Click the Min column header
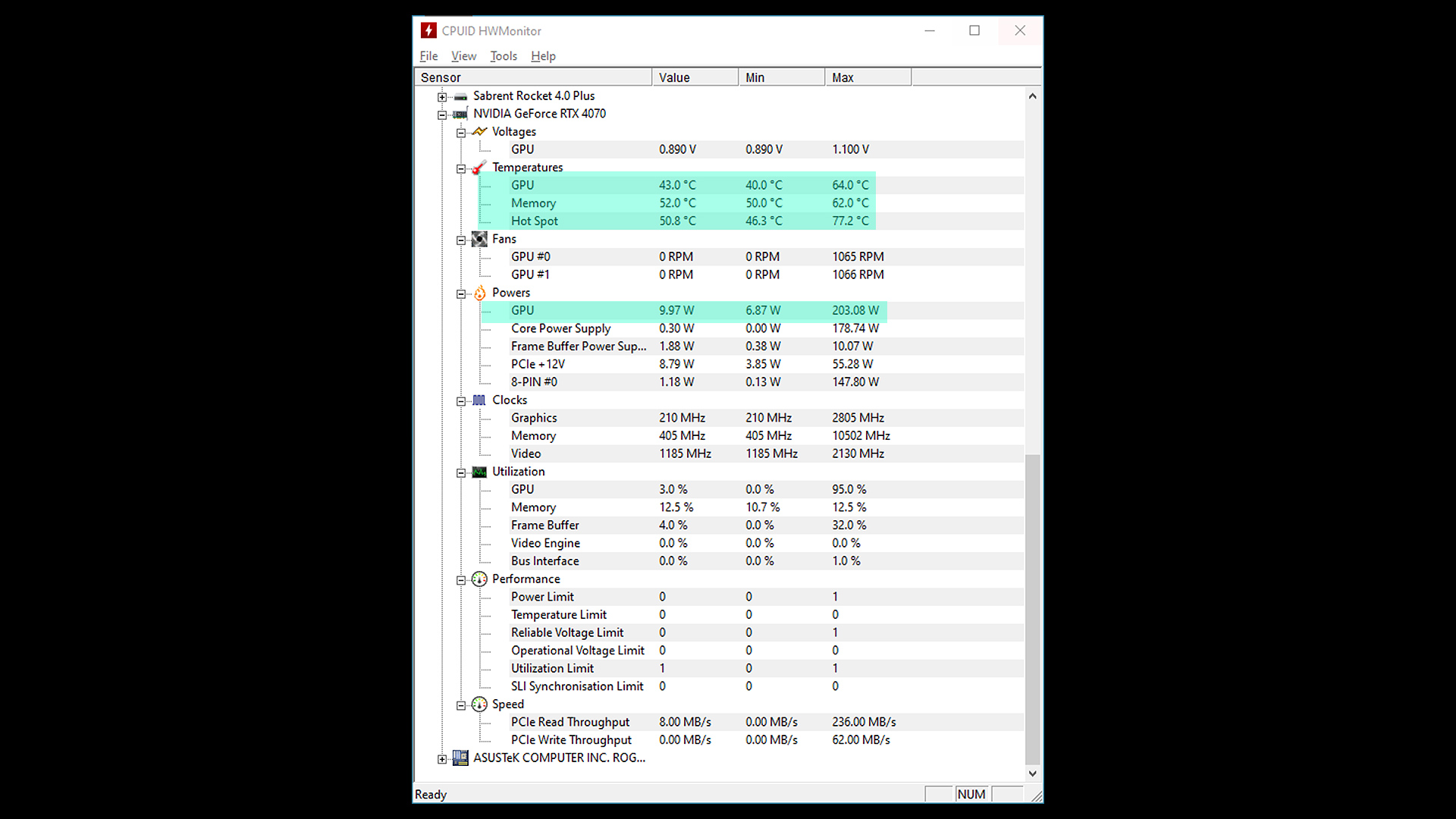The image size is (1456, 819). coord(782,77)
